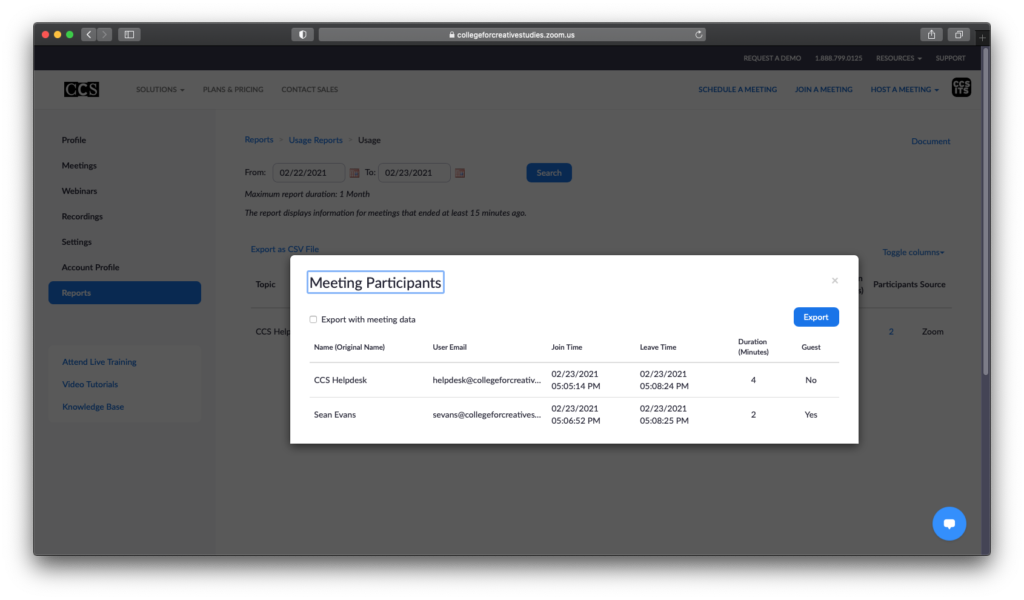Viewport: 1024px width, 600px height.
Task: Close the Meeting Participants dialog
Action: point(835,281)
